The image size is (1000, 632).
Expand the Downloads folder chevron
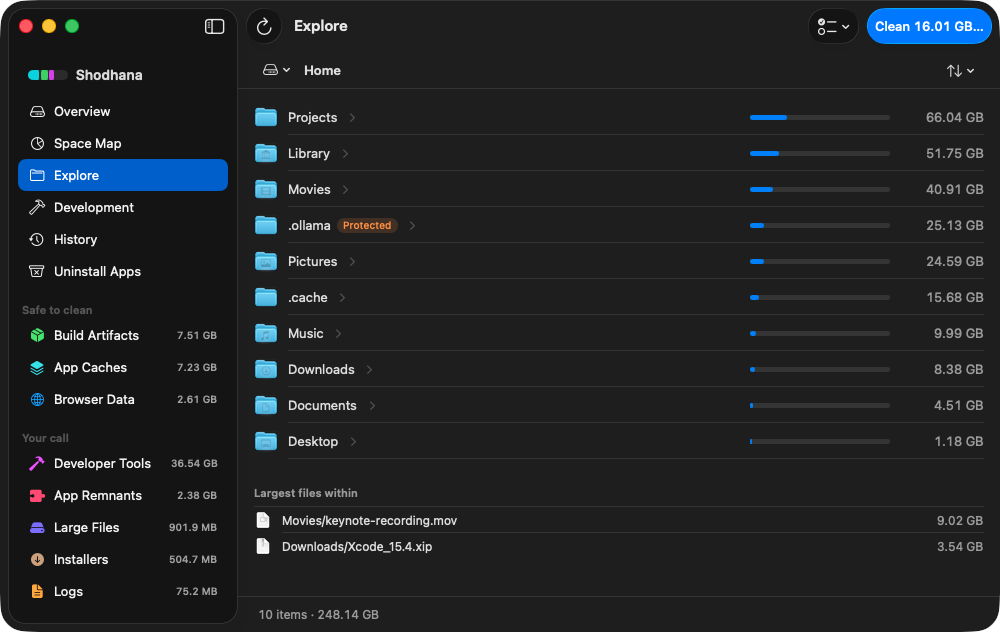point(369,370)
